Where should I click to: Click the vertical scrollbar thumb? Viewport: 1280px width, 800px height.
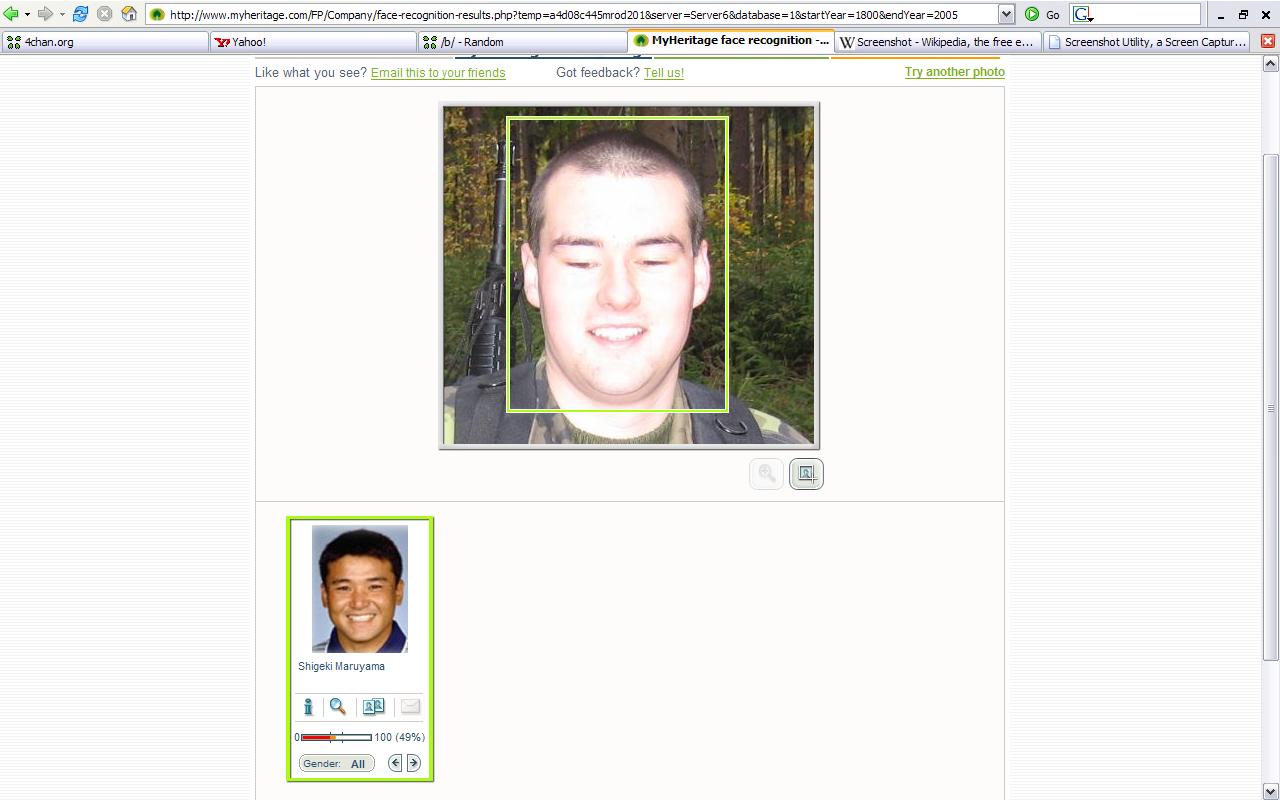pos(1271,407)
